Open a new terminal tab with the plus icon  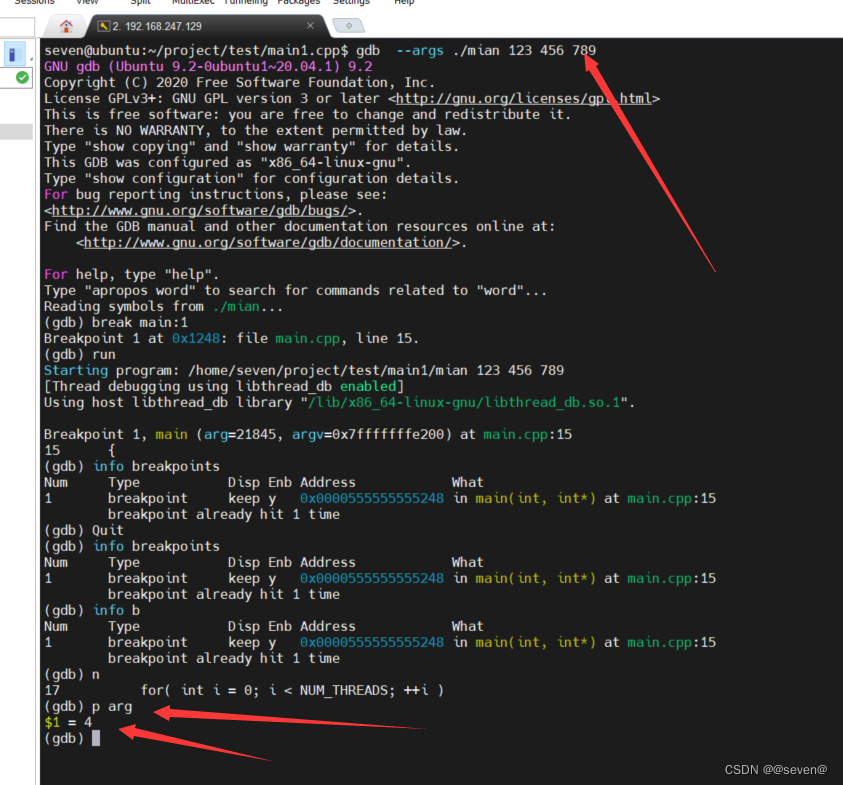coord(349,25)
